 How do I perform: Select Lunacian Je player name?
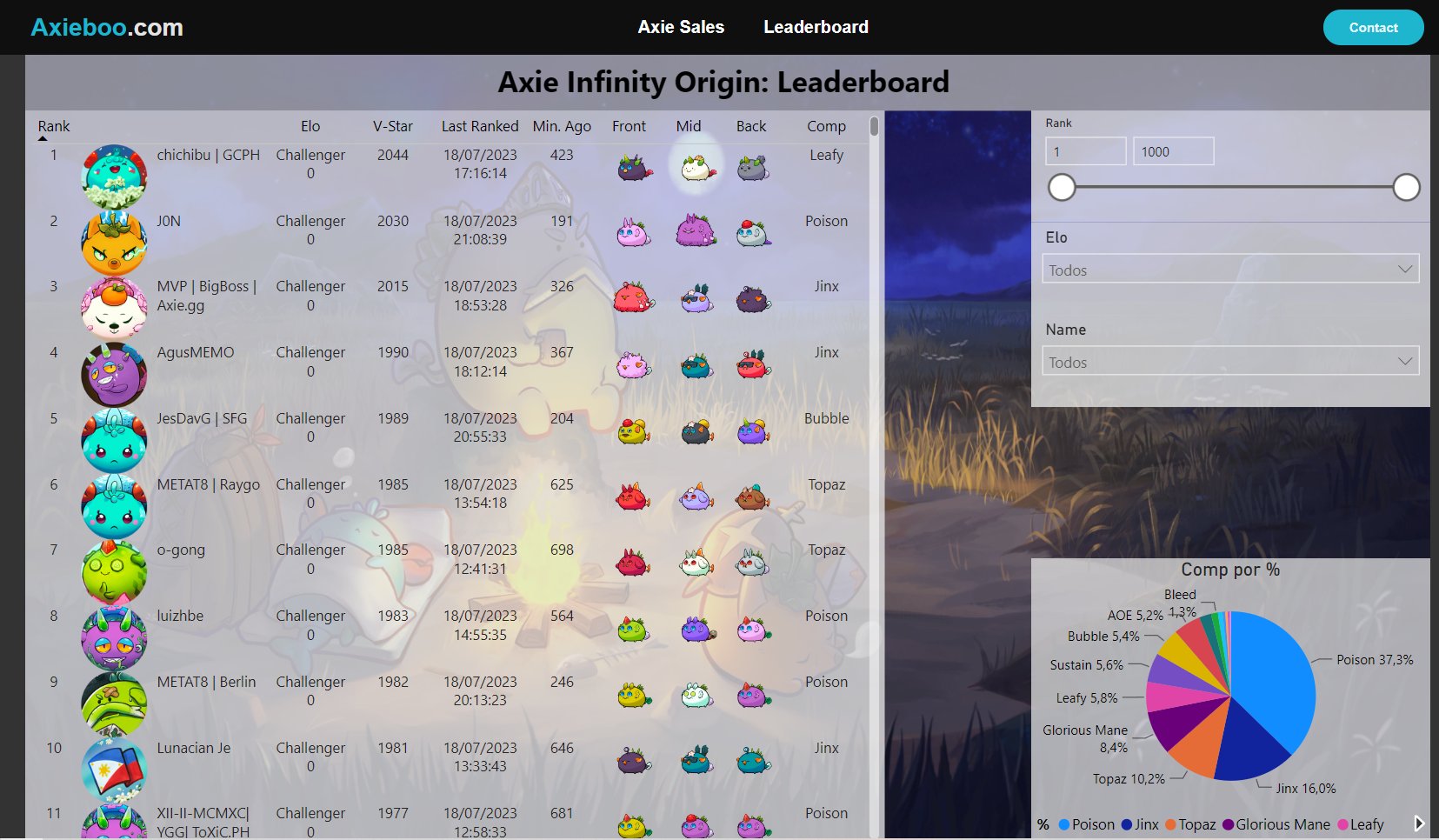coord(194,748)
